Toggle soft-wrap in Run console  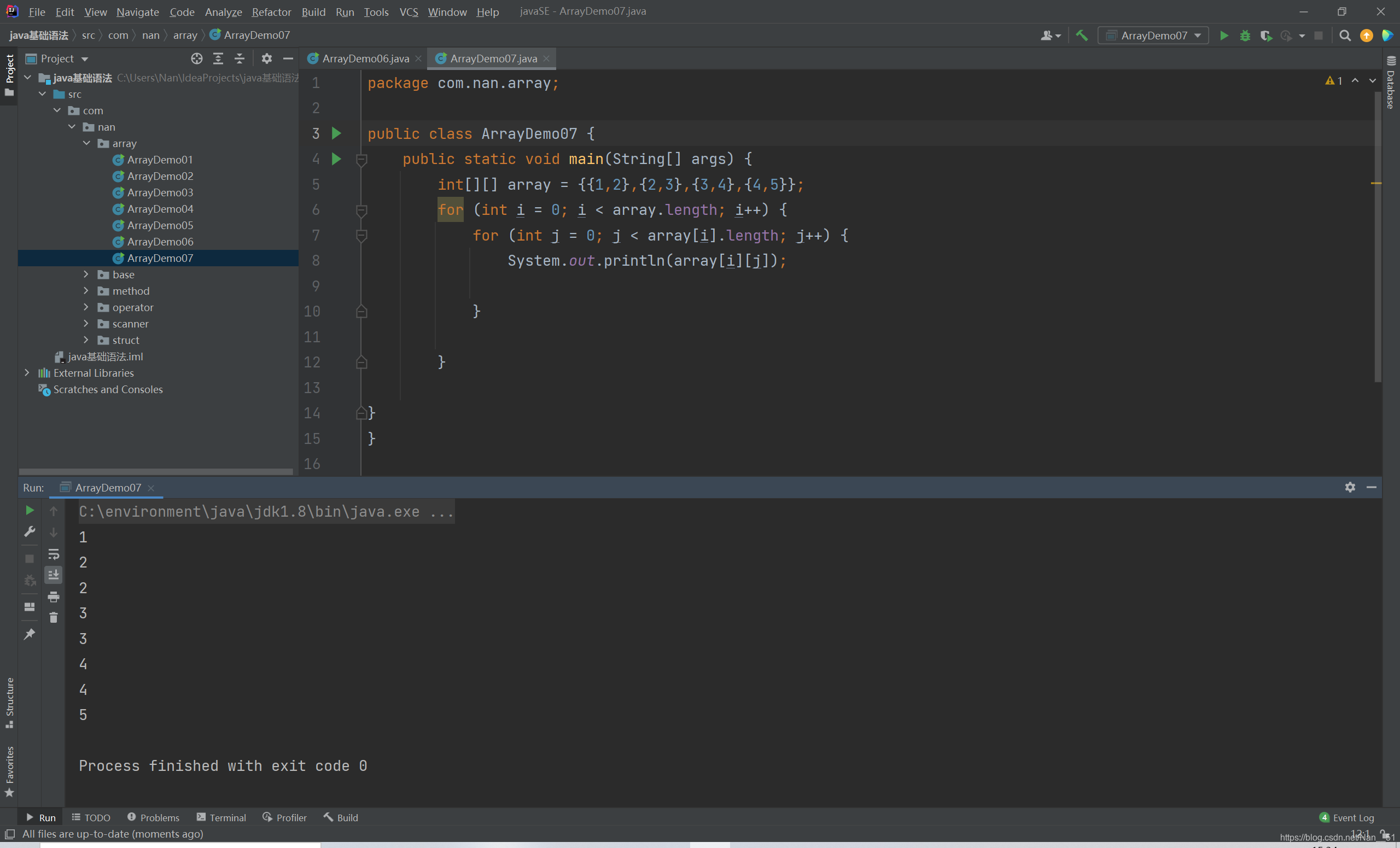click(x=54, y=554)
